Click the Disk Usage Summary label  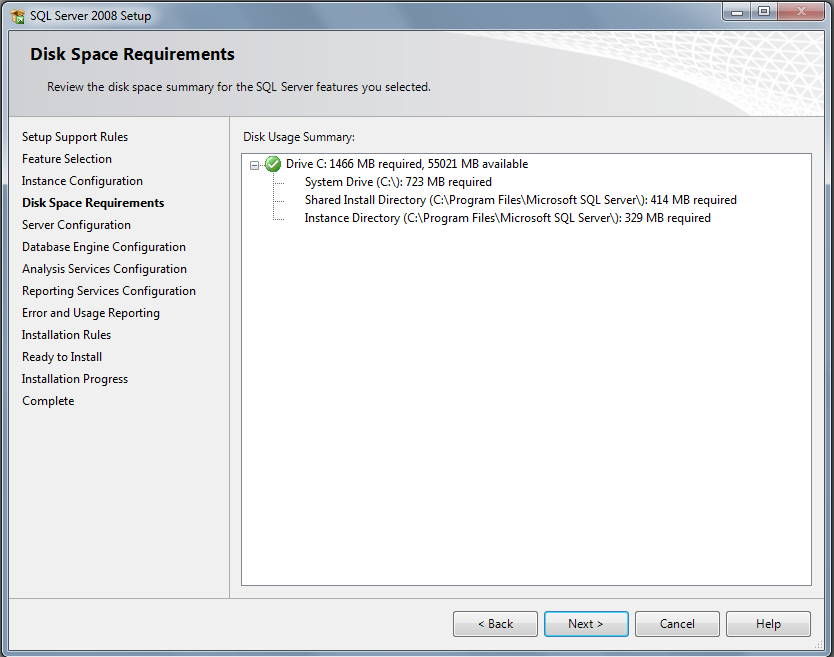pyautogui.click(x=299, y=137)
